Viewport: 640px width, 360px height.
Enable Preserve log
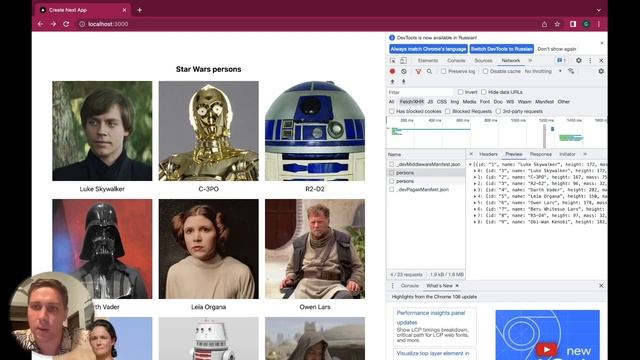click(444, 71)
